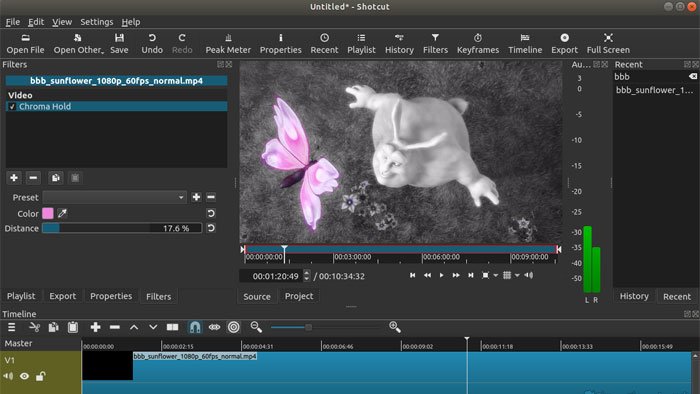Save the project with Save icon

tap(119, 44)
